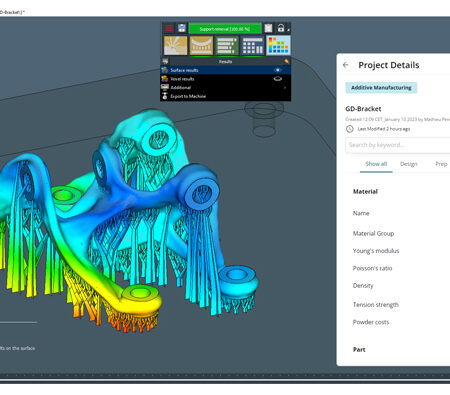Open the red hamburger menu icon
This screenshot has height=395, width=450.
point(169,28)
